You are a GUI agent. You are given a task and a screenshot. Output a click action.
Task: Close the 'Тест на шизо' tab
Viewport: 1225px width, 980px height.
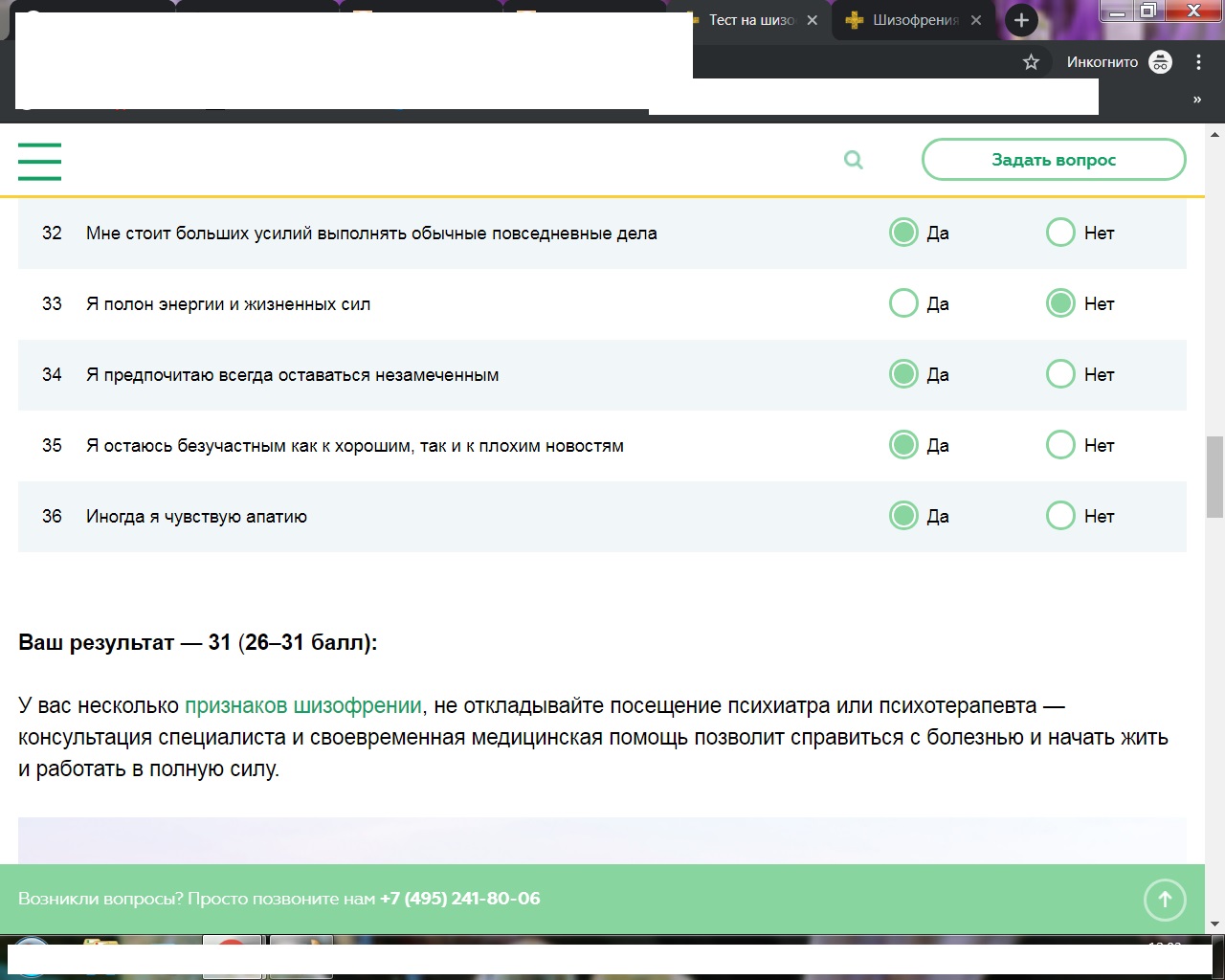click(x=813, y=20)
